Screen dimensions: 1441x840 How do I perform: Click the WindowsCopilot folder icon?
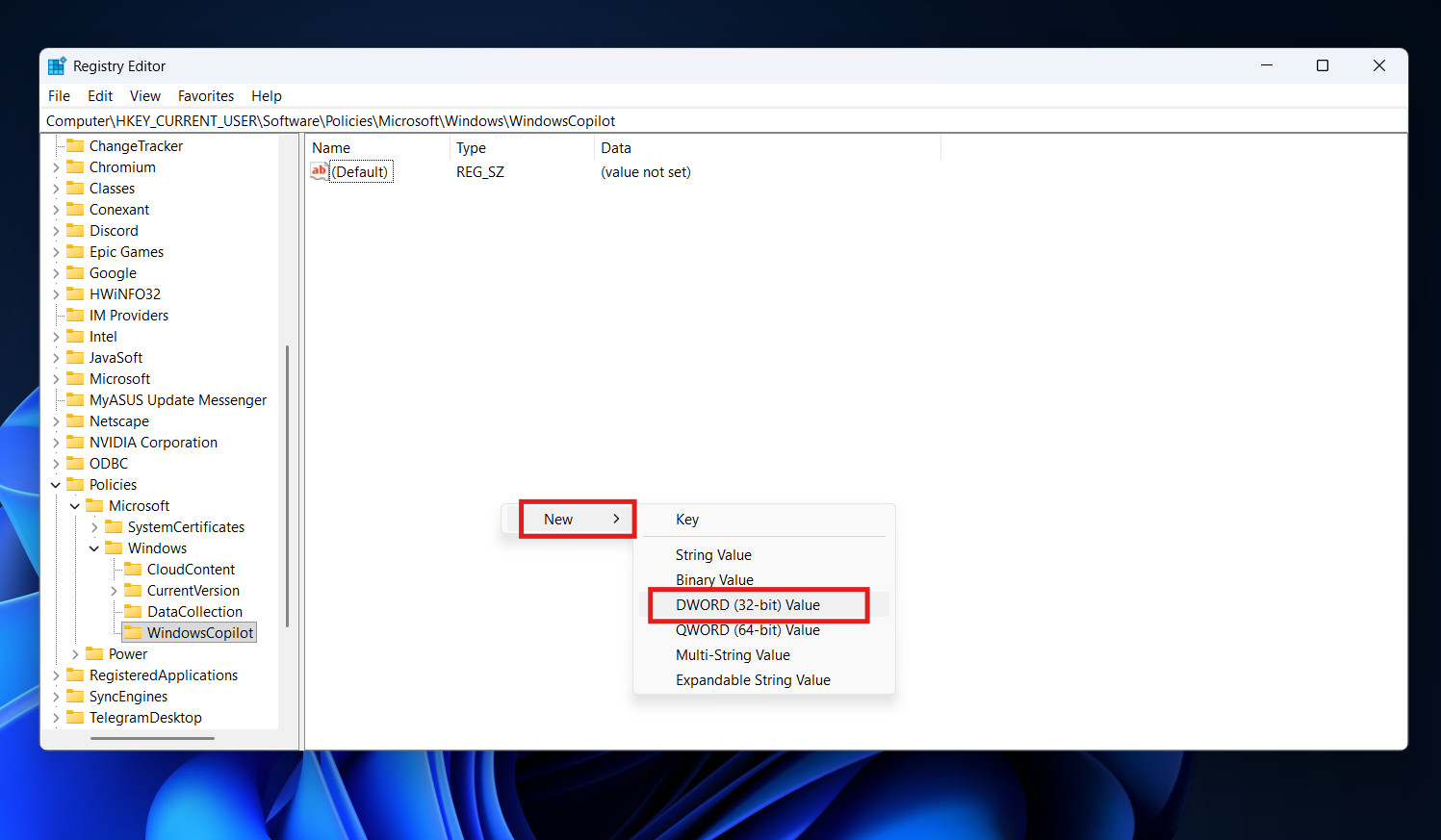133,632
